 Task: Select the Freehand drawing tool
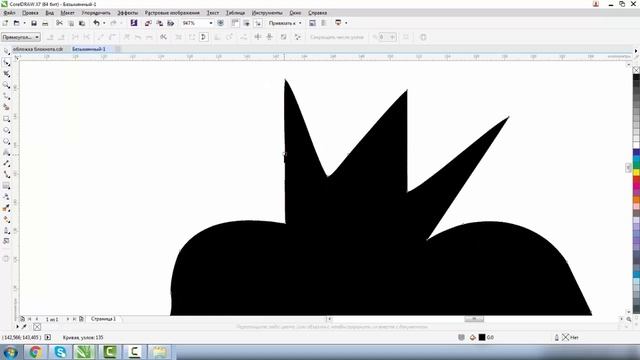pos(6,96)
